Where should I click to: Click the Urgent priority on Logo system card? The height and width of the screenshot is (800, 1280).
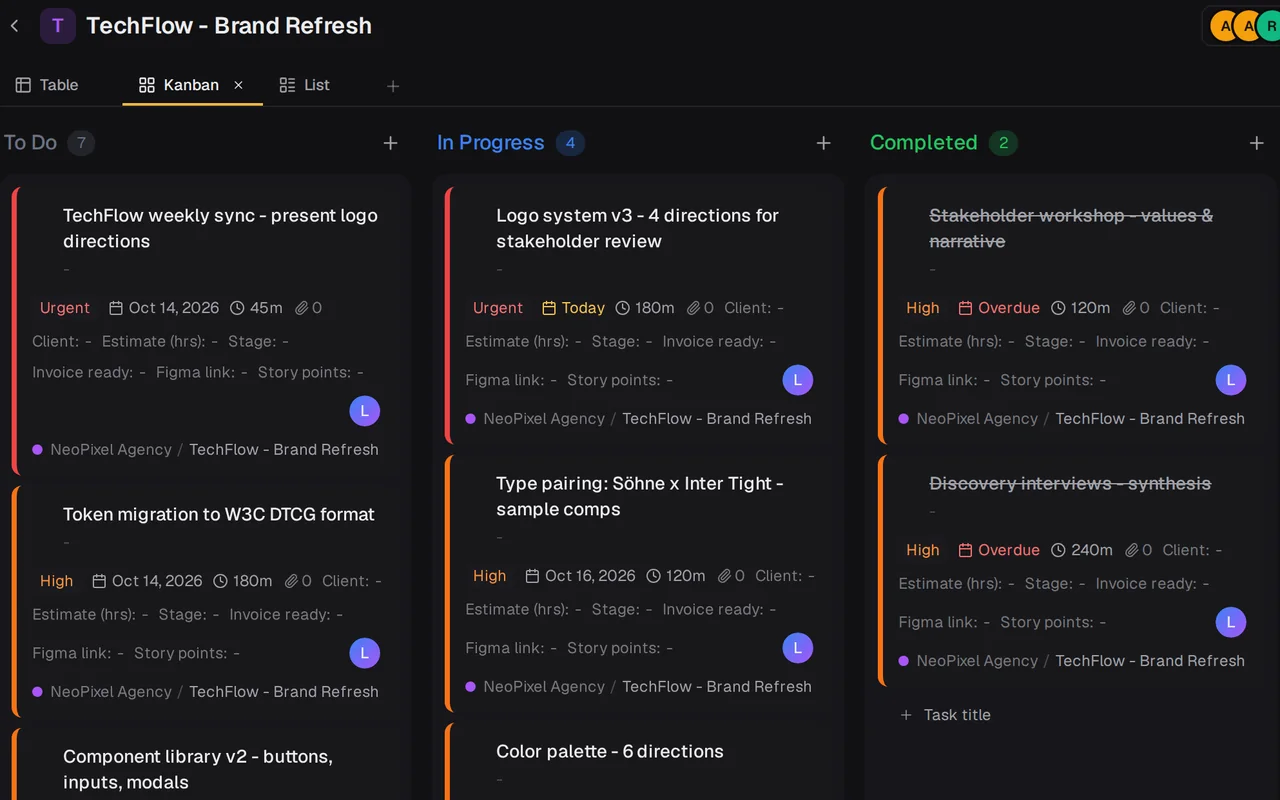[x=498, y=308]
